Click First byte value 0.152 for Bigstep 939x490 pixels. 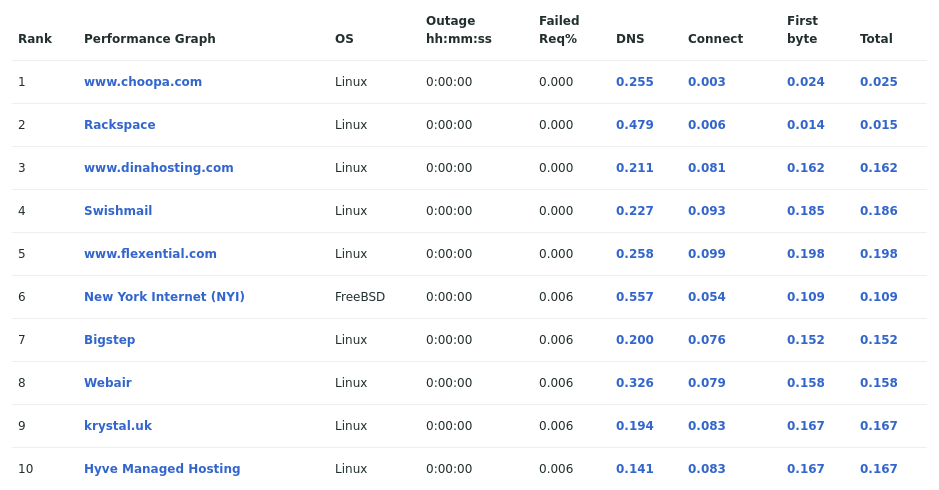(805, 340)
